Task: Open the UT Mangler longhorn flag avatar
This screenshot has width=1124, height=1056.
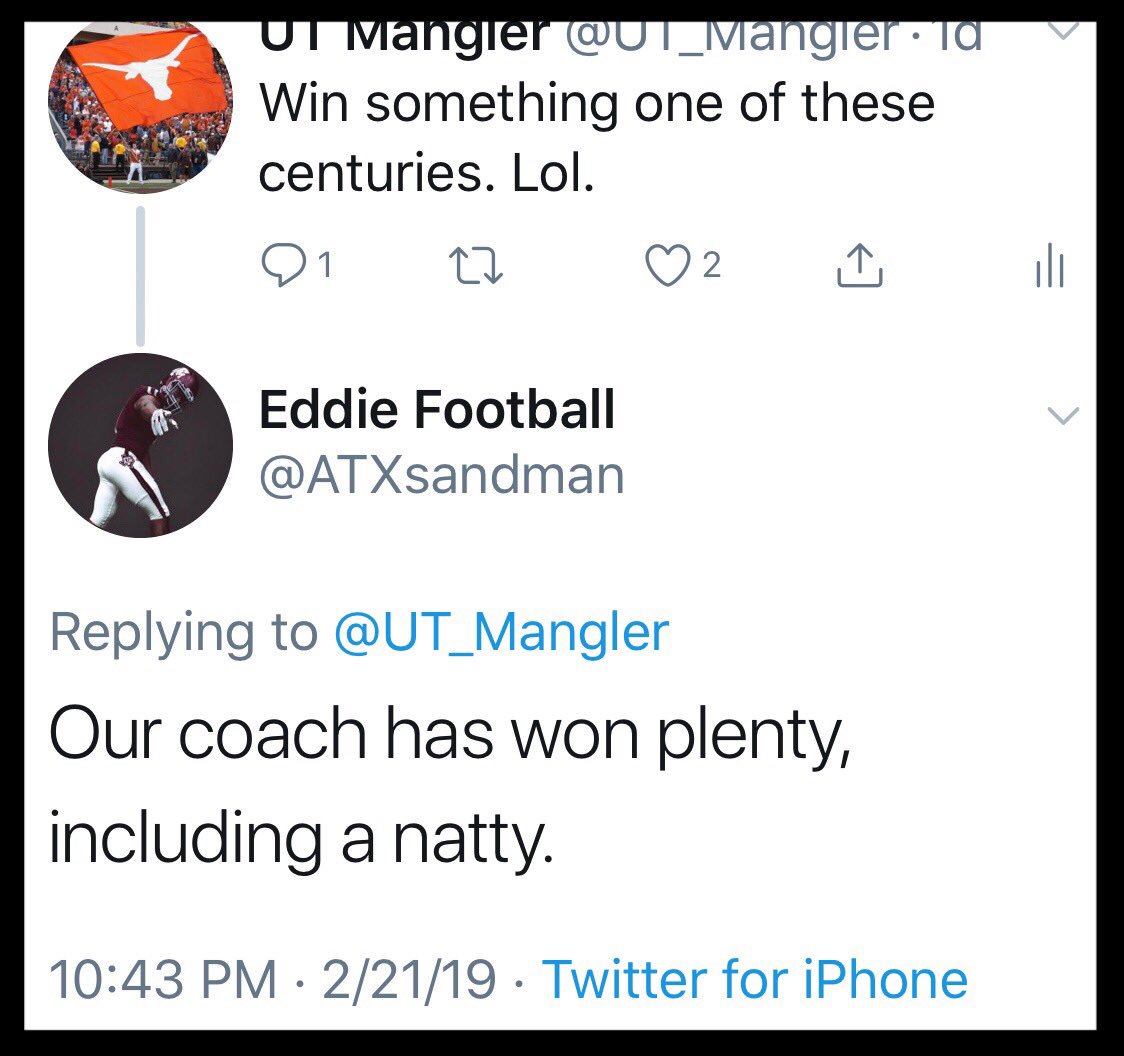Action: tap(140, 108)
